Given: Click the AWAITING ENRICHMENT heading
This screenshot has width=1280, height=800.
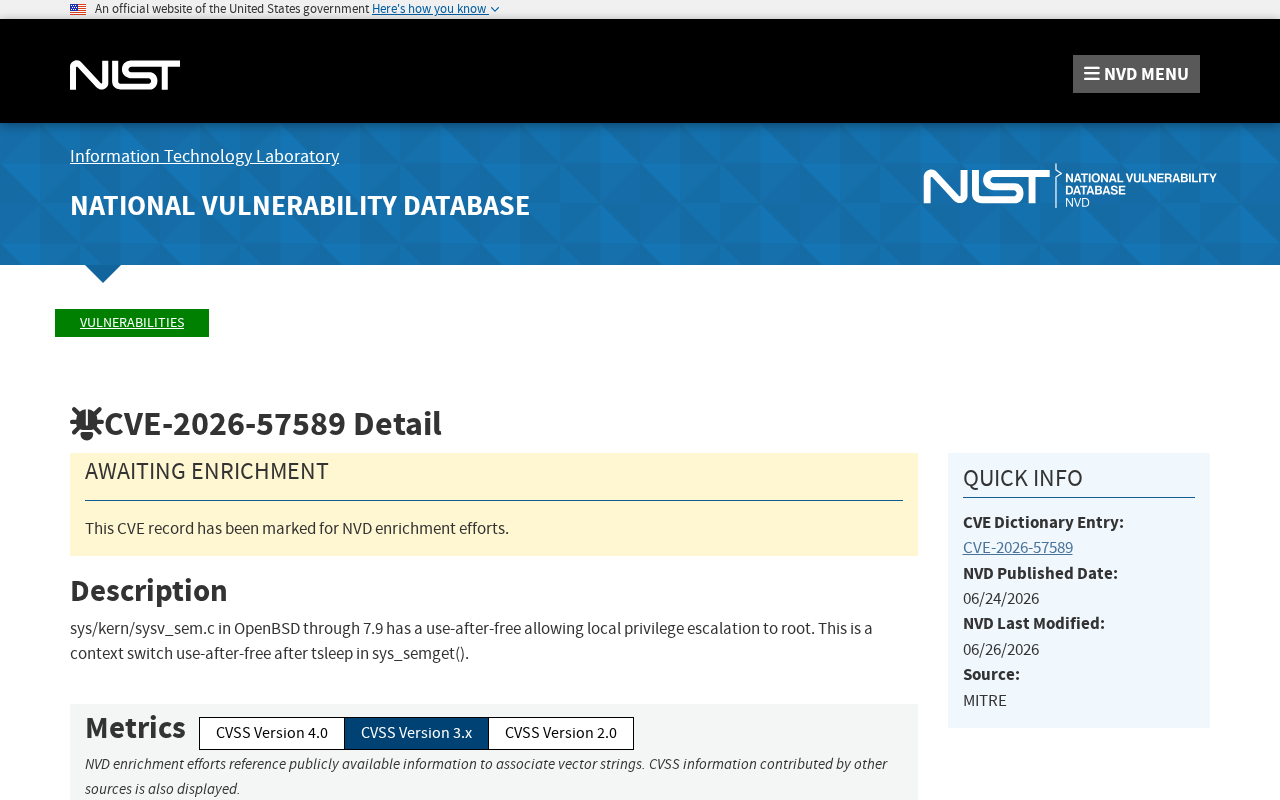Looking at the screenshot, I should tap(207, 472).
